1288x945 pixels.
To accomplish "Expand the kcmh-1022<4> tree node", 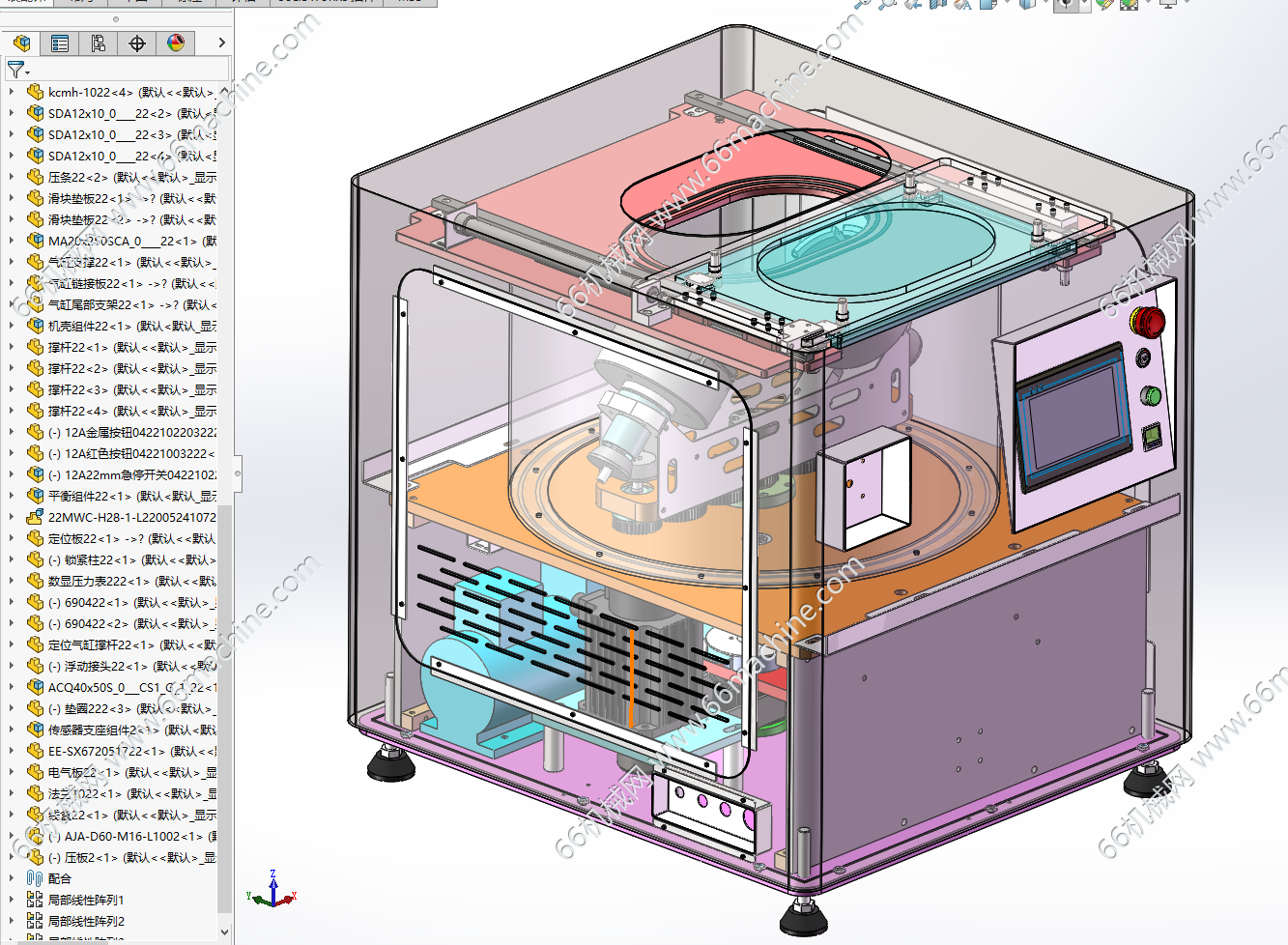I will (x=11, y=92).
